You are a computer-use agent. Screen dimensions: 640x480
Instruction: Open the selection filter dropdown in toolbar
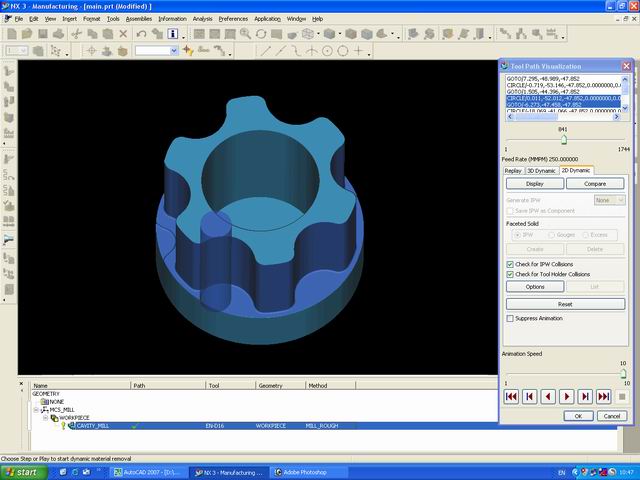(x=174, y=50)
